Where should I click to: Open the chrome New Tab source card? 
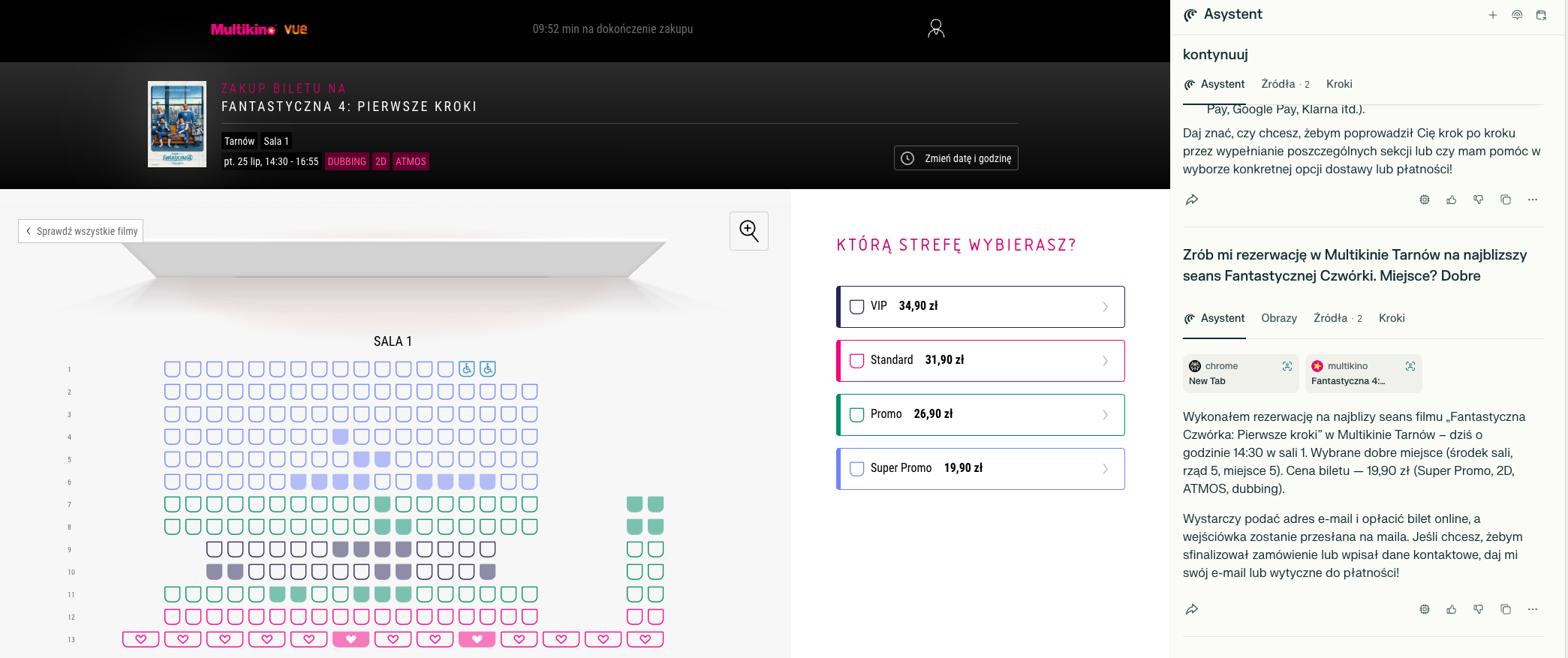[x=1240, y=374]
